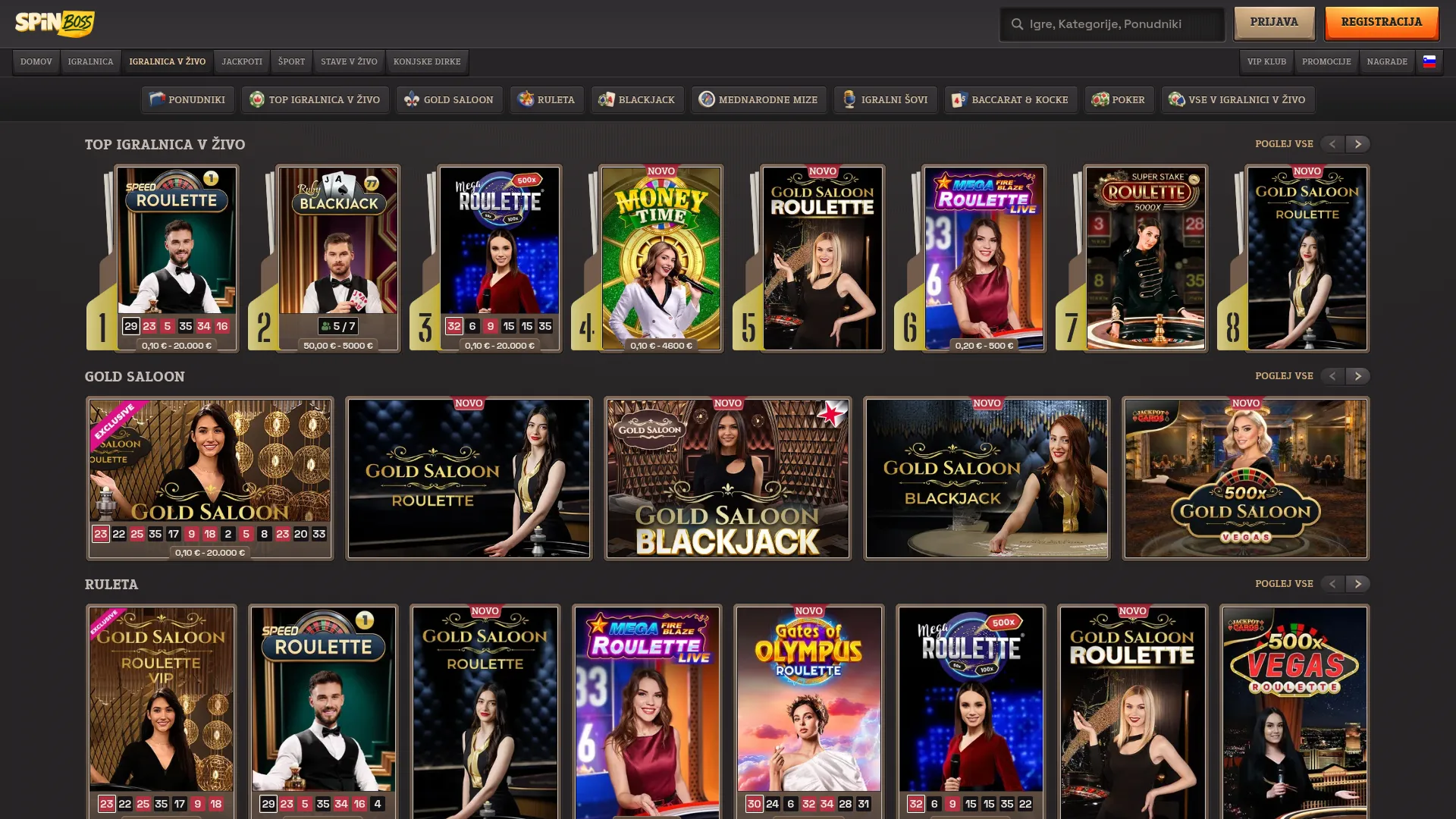Select the Igralni šovi category
This screenshot has height=819, width=1456.
(885, 99)
